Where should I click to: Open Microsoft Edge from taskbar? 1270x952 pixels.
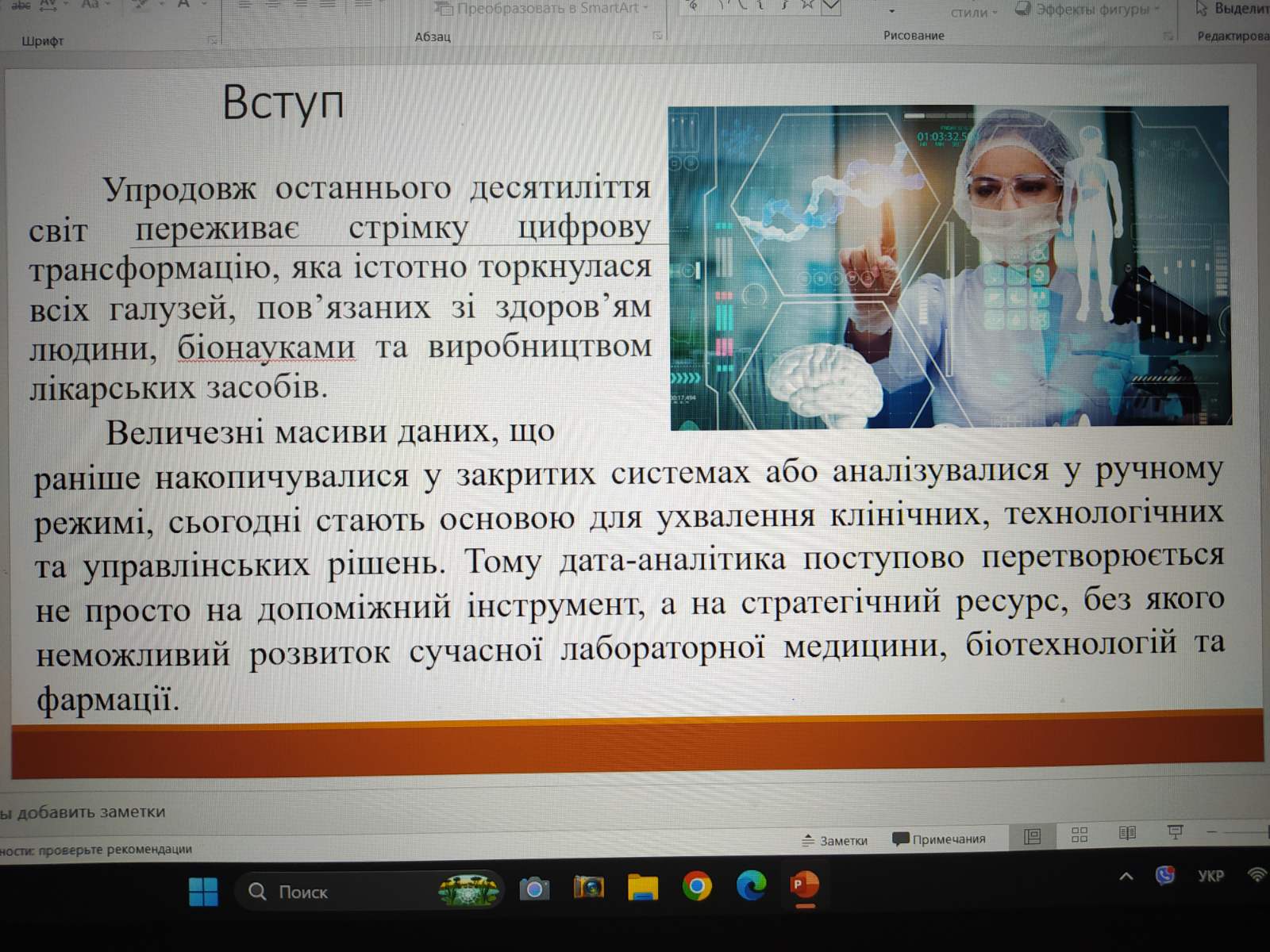(751, 885)
